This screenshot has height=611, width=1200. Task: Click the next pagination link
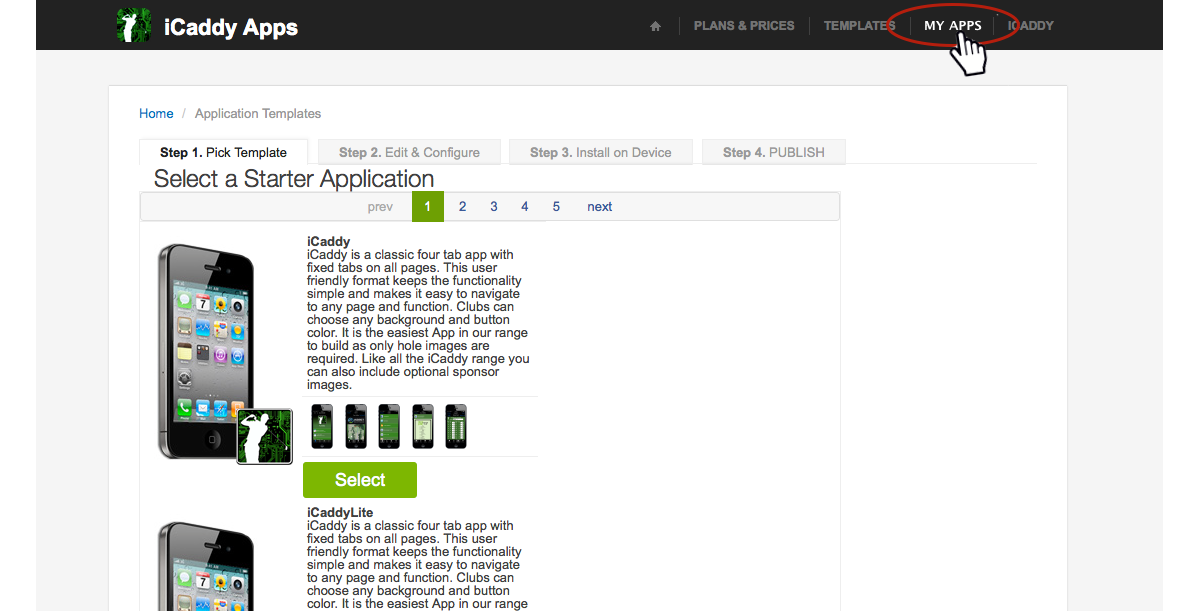click(600, 207)
